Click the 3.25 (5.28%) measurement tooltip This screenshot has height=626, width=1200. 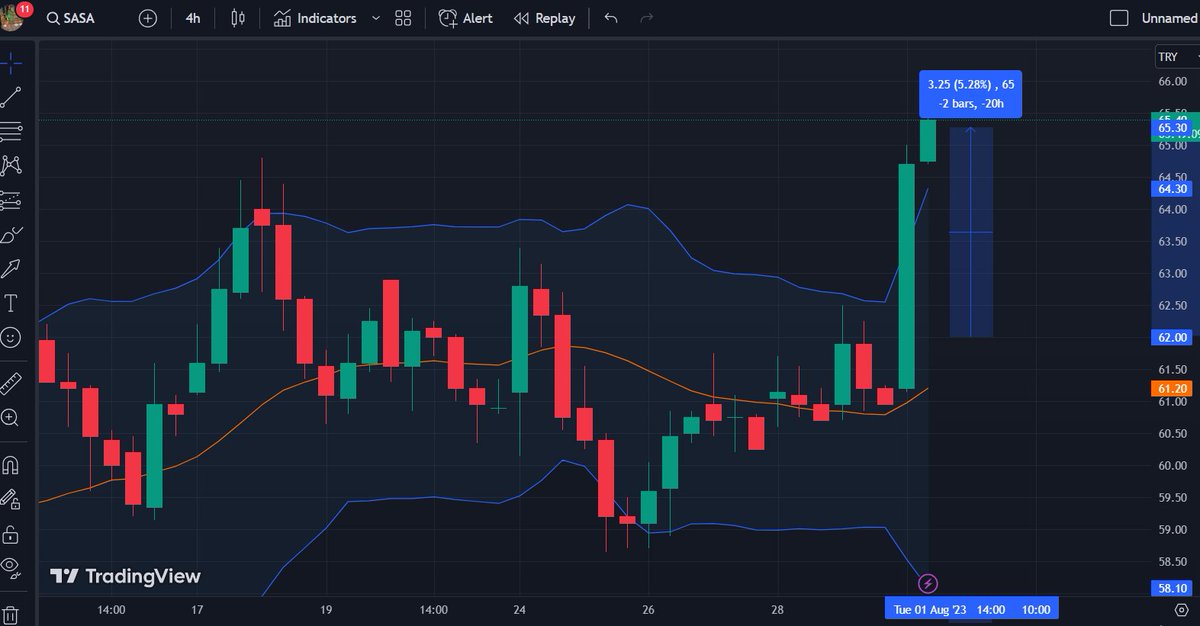(x=970, y=94)
